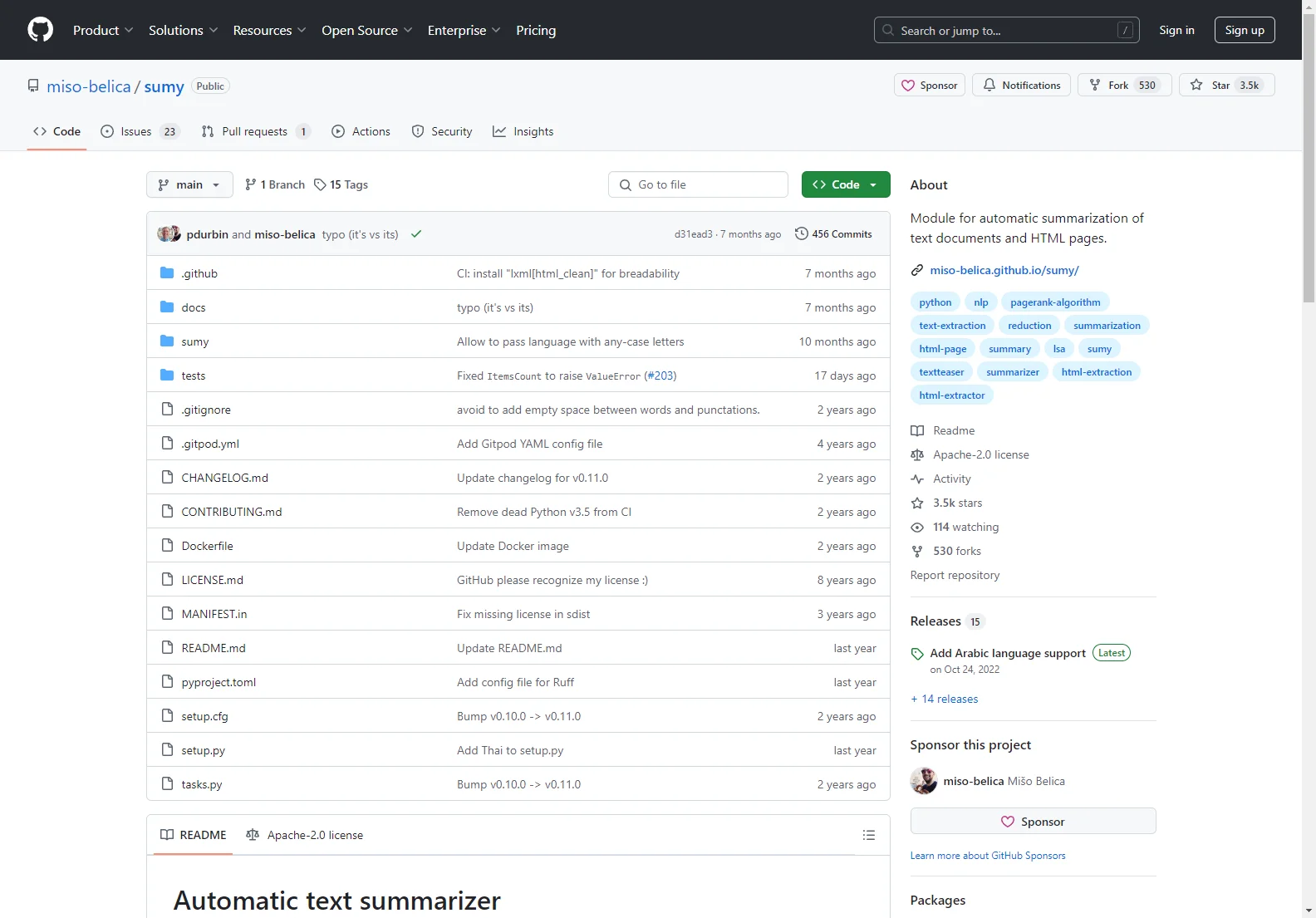
Task: Click the license scale icon in About
Action: click(917, 455)
